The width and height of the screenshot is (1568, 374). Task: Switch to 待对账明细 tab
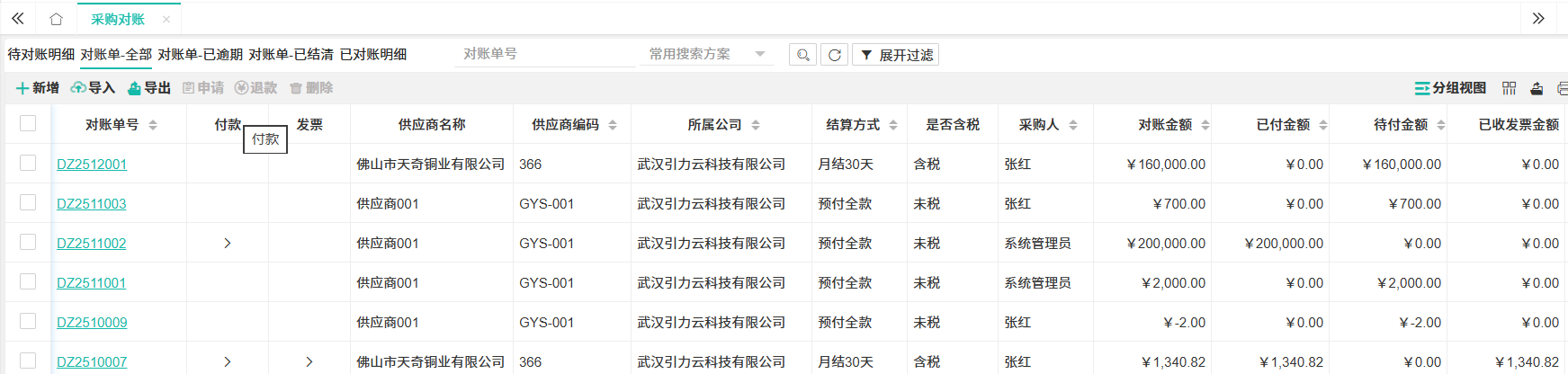click(x=41, y=55)
